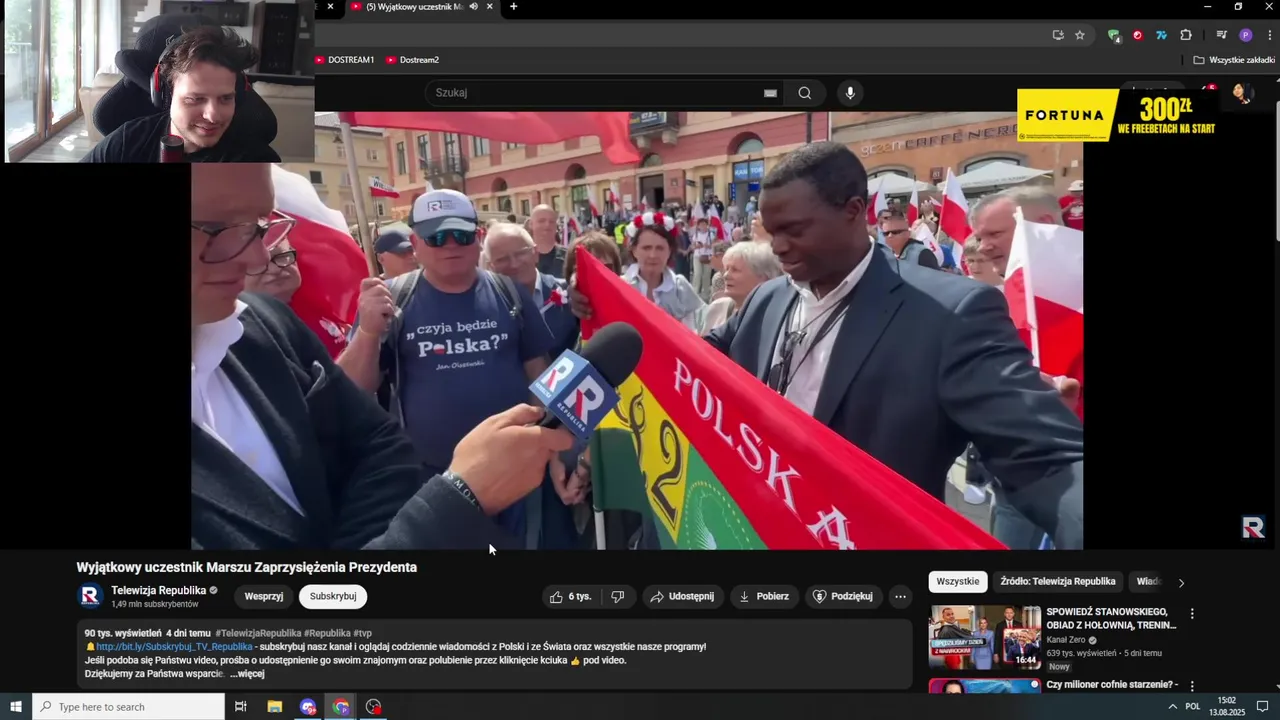Open more actions three-dot under video
The width and height of the screenshot is (1280, 720).
click(x=900, y=596)
